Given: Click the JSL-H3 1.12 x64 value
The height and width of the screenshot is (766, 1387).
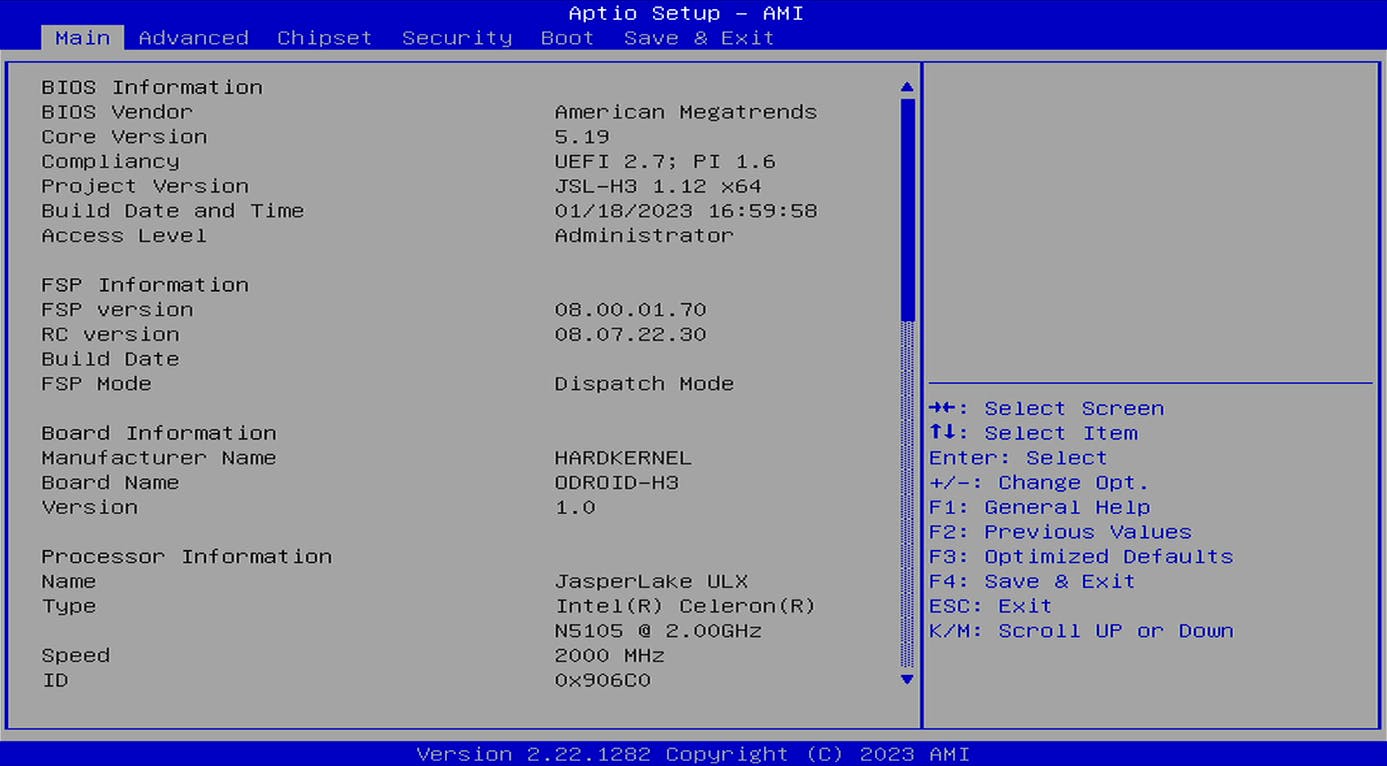Looking at the screenshot, I should point(658,186).
